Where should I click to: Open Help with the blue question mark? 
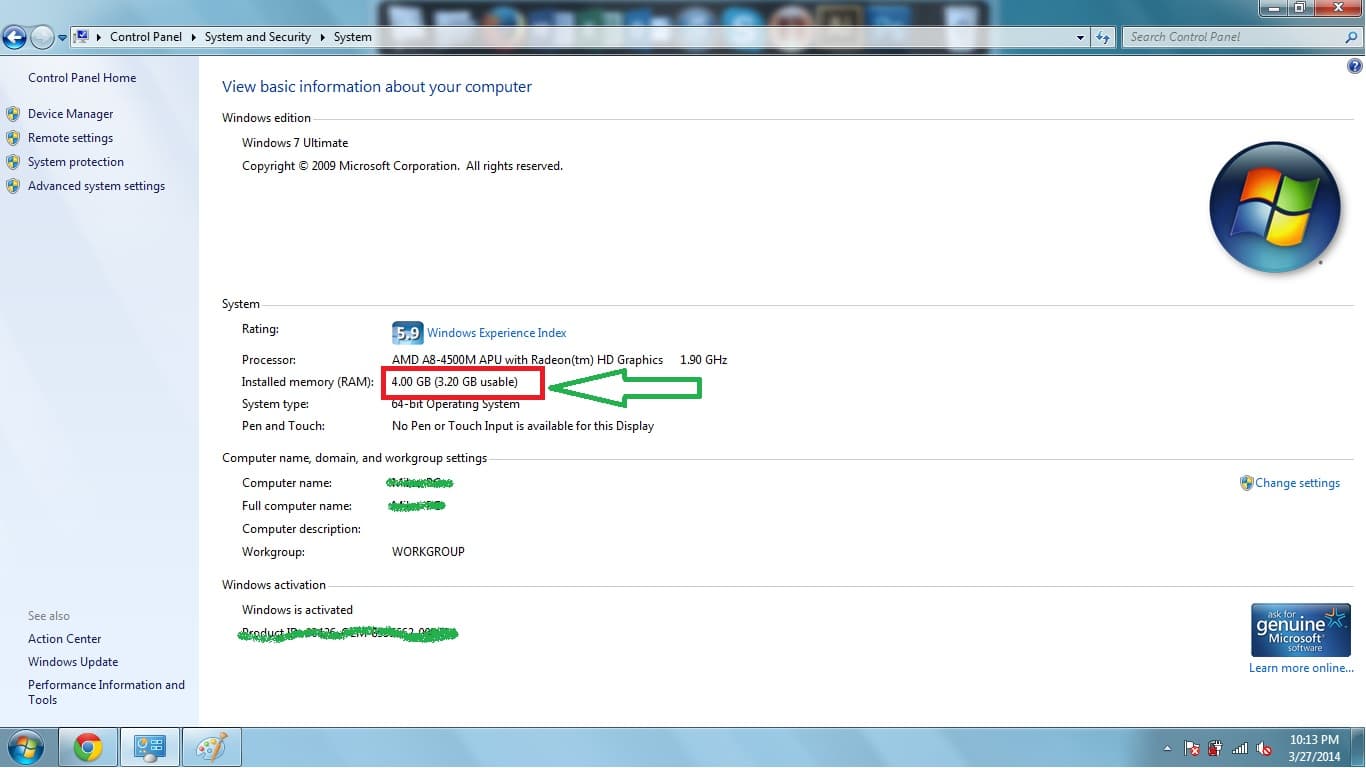pos(1355,67)
